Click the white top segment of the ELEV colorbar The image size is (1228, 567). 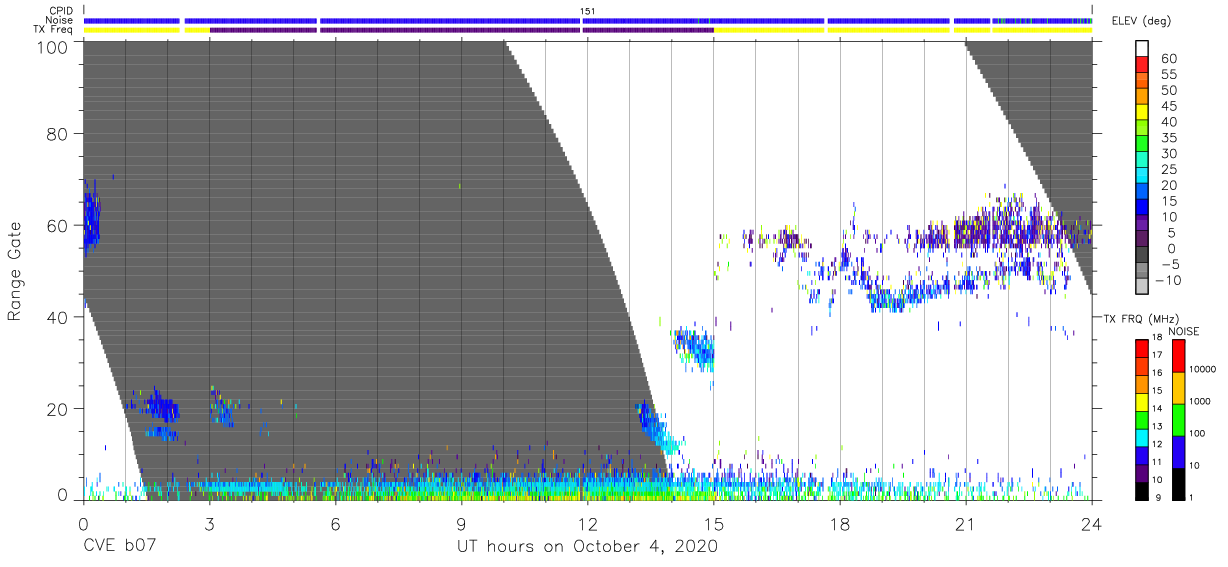coord(1144,49)
